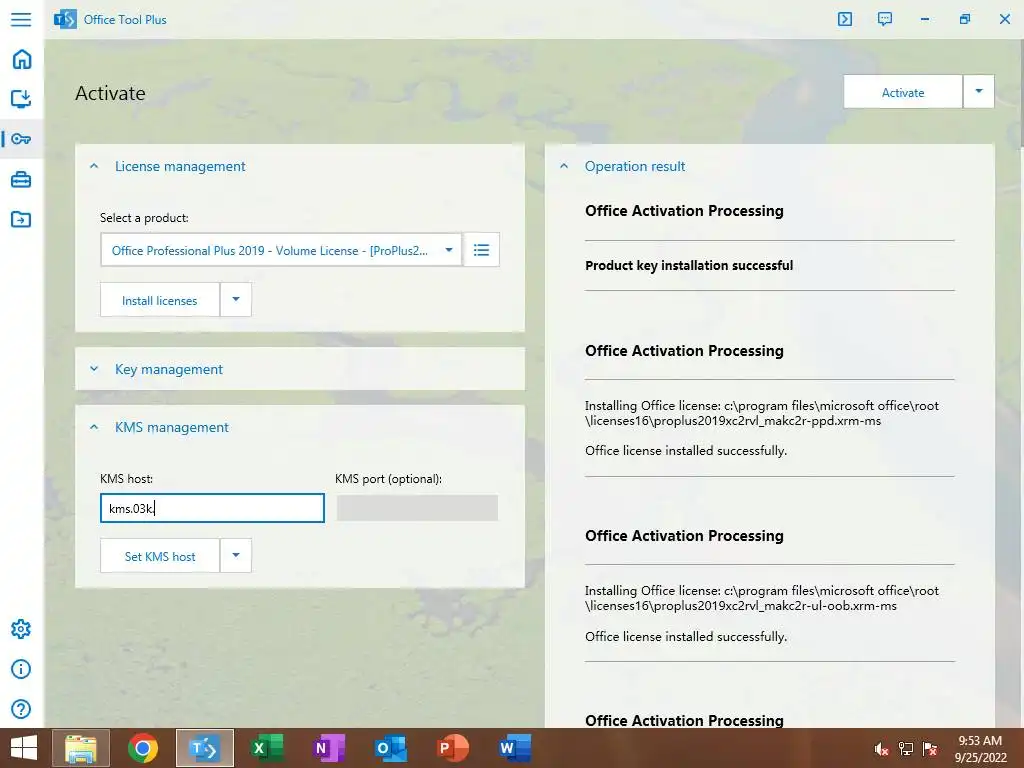Open Settings gear icon in sidebar

pos(21,629)
